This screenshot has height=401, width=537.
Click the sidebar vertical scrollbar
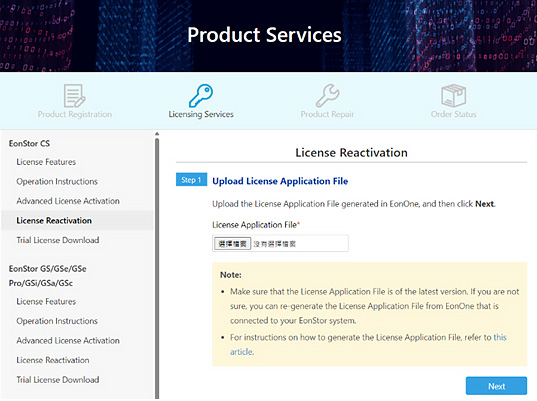point(157,268)
